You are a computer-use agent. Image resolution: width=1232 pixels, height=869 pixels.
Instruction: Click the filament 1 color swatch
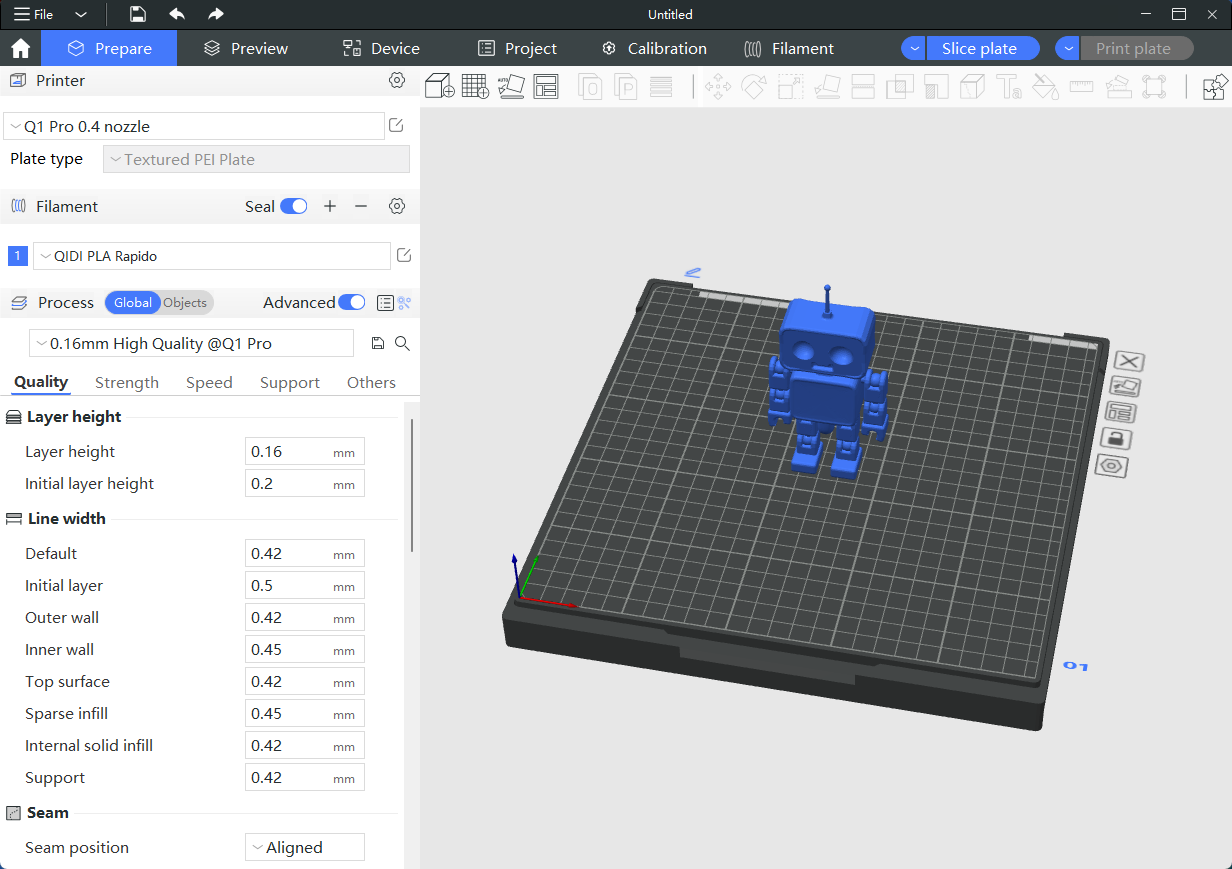pos(17,256)
